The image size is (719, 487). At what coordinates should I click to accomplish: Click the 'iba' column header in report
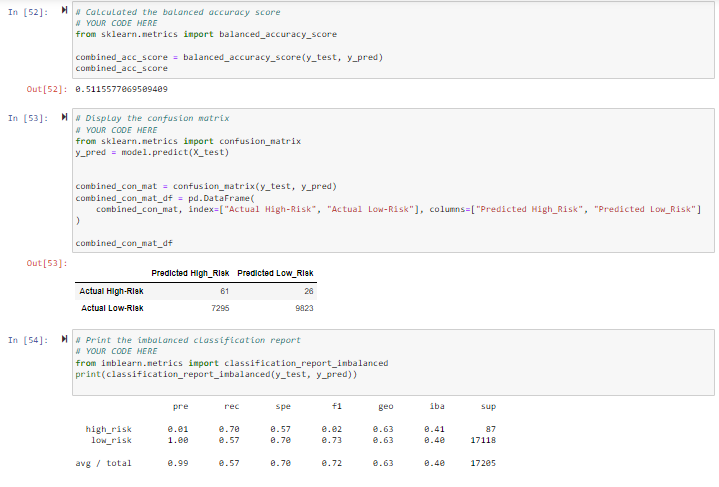[437, 406]
